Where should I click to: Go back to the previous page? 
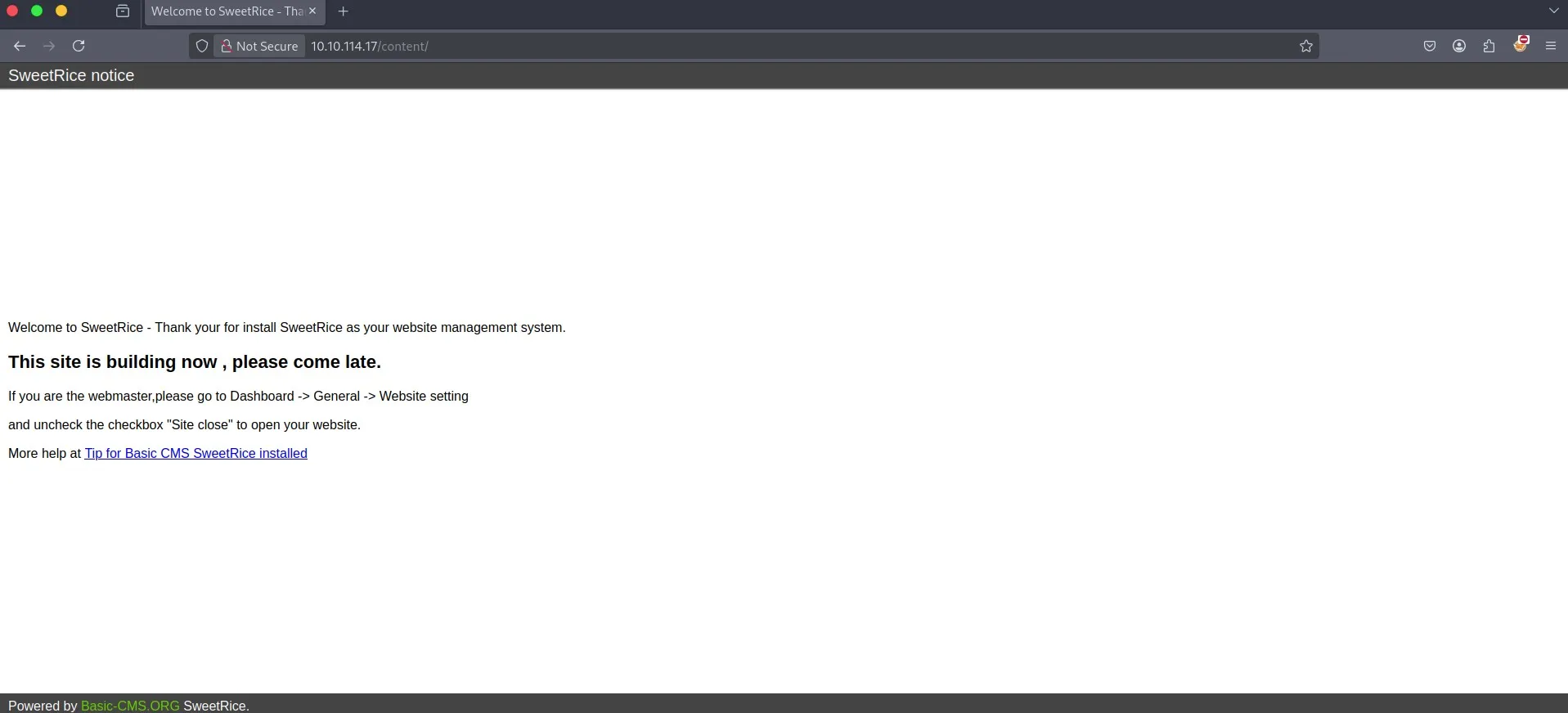point(20,46)
